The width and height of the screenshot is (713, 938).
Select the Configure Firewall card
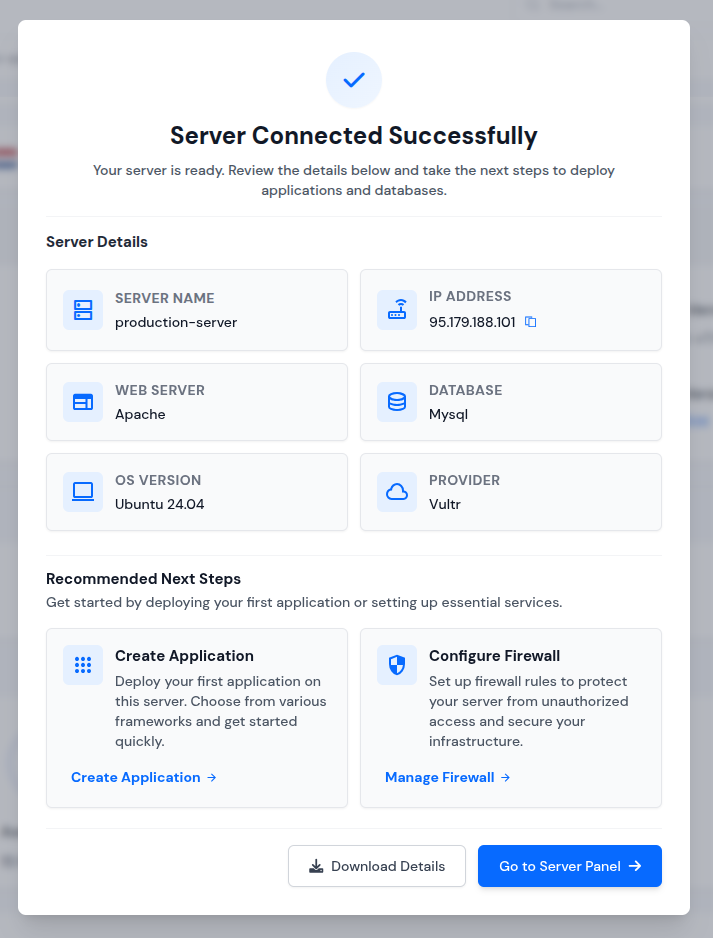coord(510,718)
